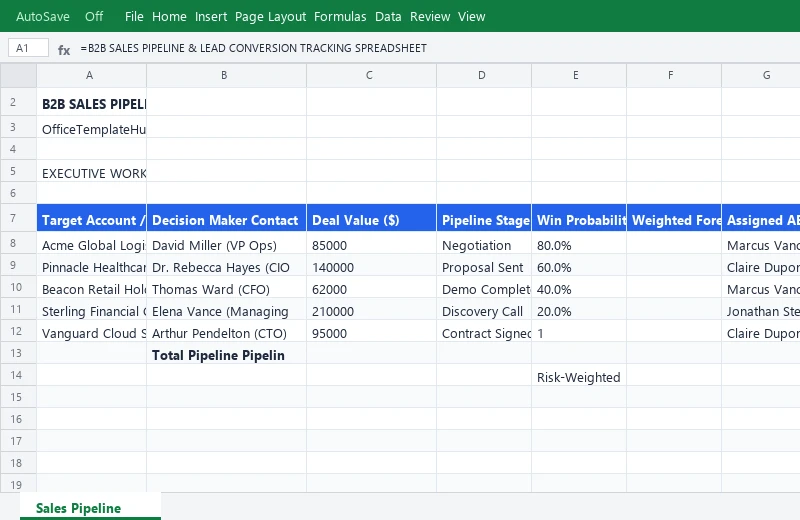Click the fx insert function icon
Screen dimensions: 800x520
64,49
